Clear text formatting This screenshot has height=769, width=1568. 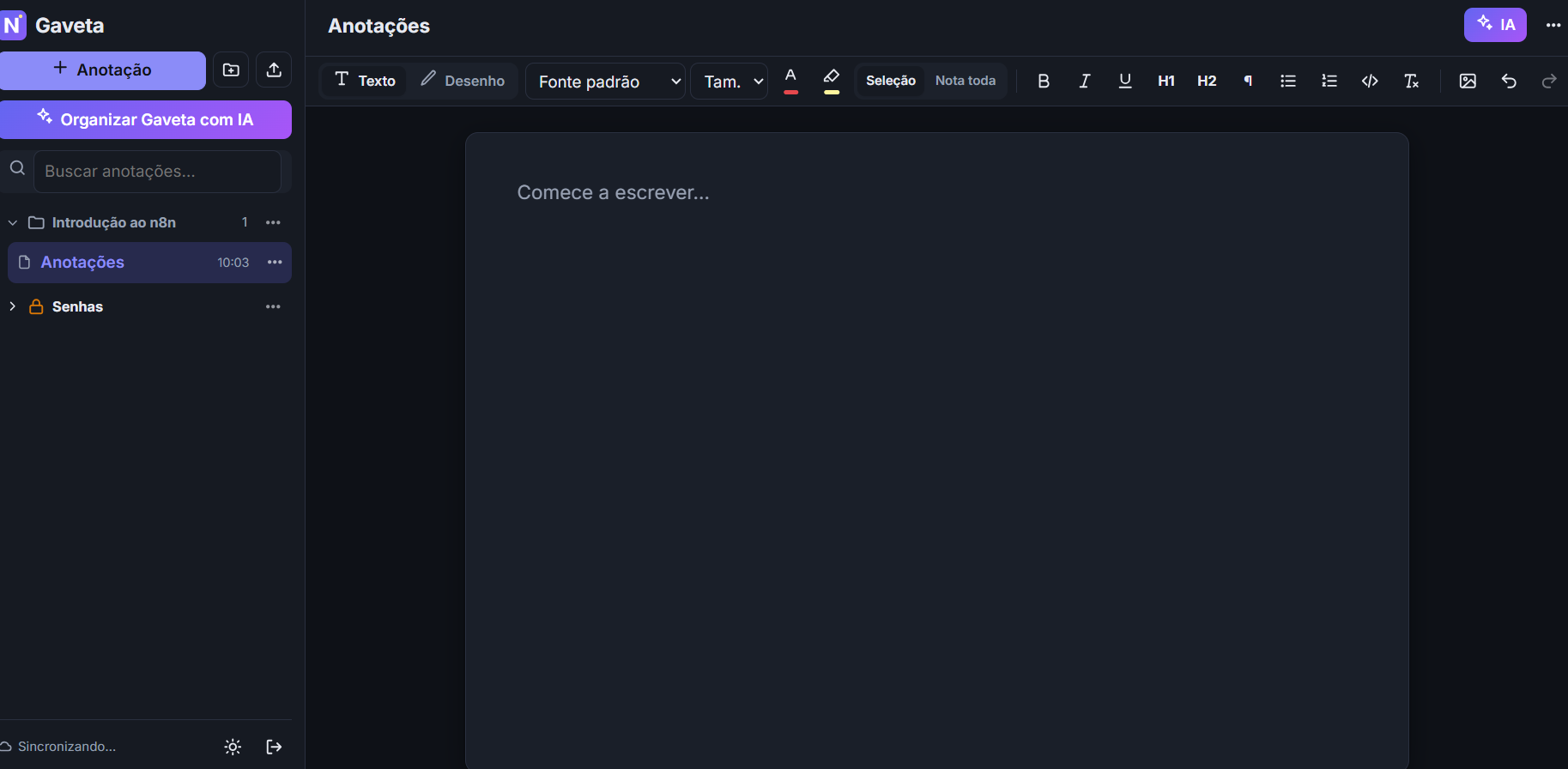tap(1411, 81)
